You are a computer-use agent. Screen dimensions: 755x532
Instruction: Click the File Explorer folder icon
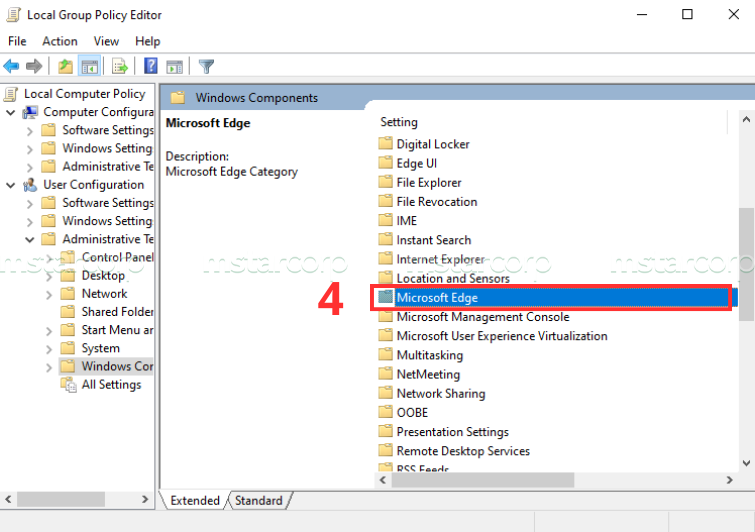coord(385,182)
